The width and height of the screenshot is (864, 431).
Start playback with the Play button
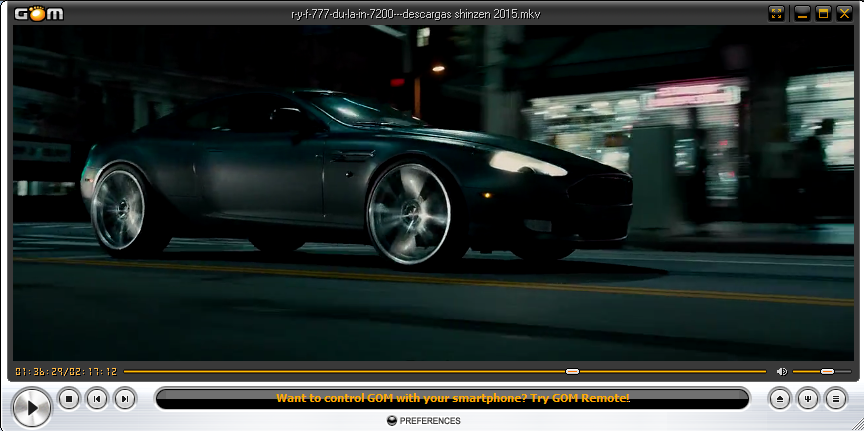pyautogui.click(x=32, y=408)
